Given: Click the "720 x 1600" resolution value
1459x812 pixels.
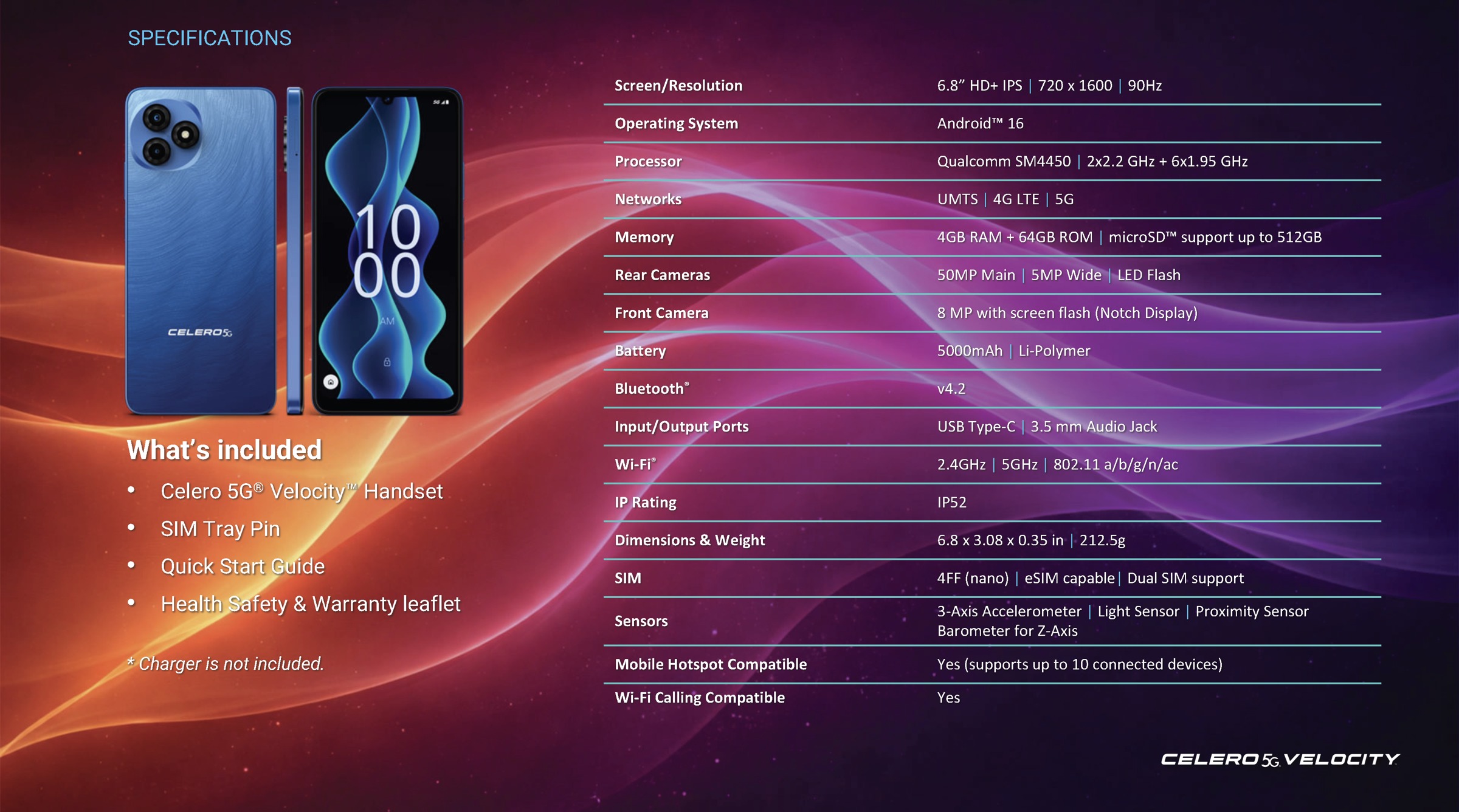Looking at the screenshot, I should [1075, 86].
